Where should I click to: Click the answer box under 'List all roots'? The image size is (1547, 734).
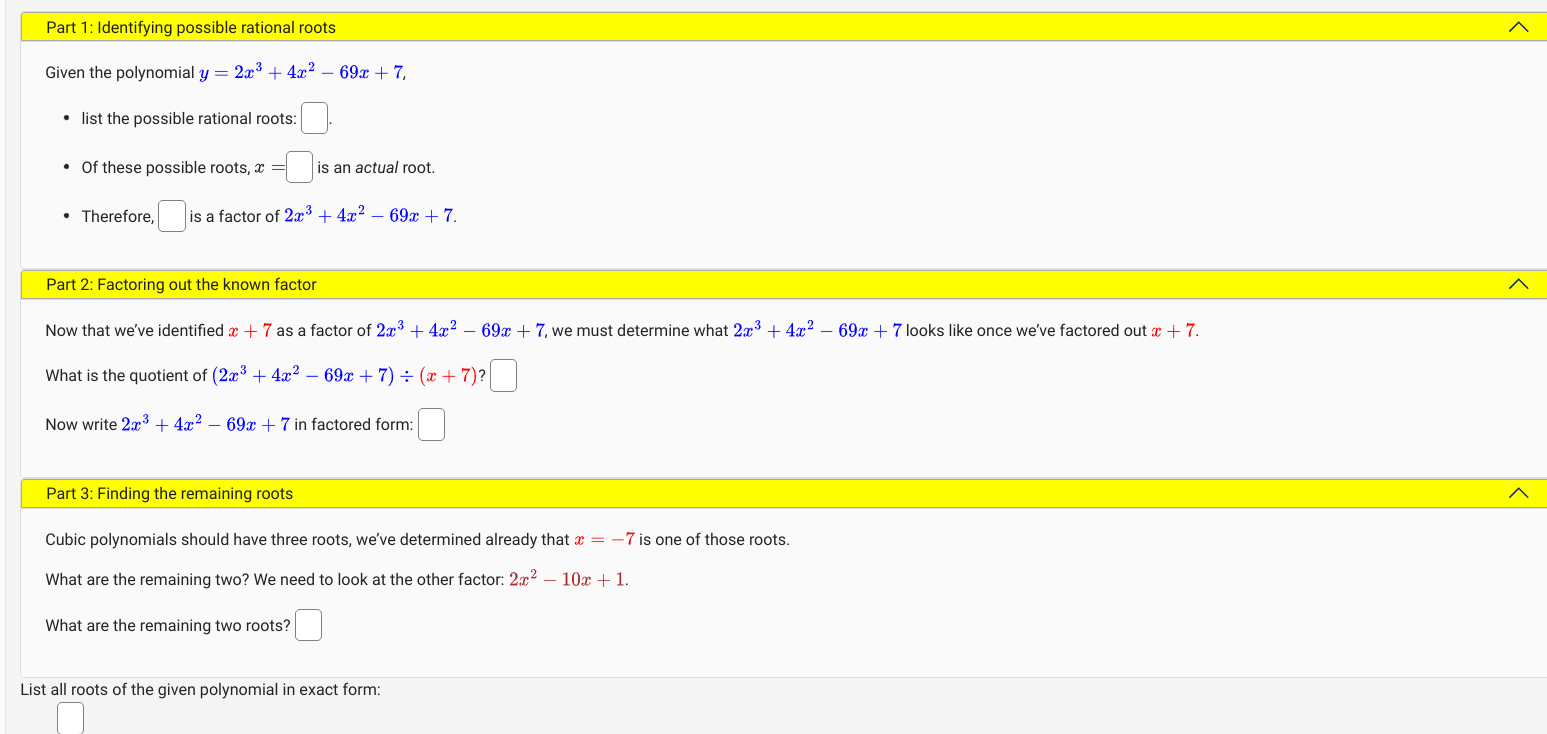(x=70, y=717)
